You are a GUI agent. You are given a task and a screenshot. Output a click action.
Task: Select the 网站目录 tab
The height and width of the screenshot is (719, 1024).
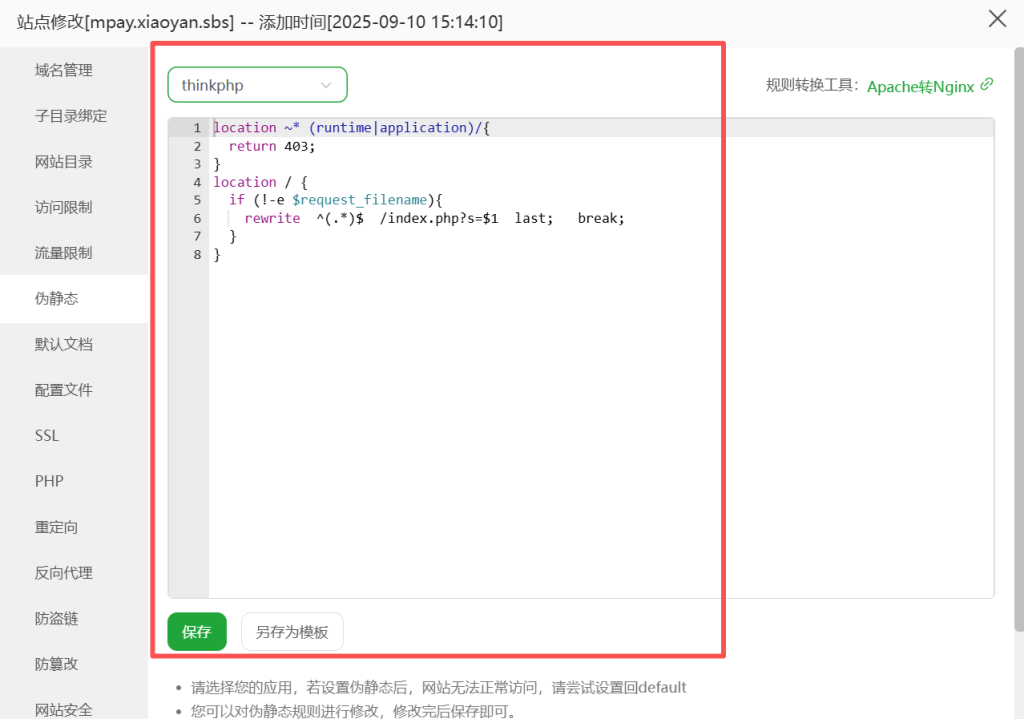pos(64,162)
